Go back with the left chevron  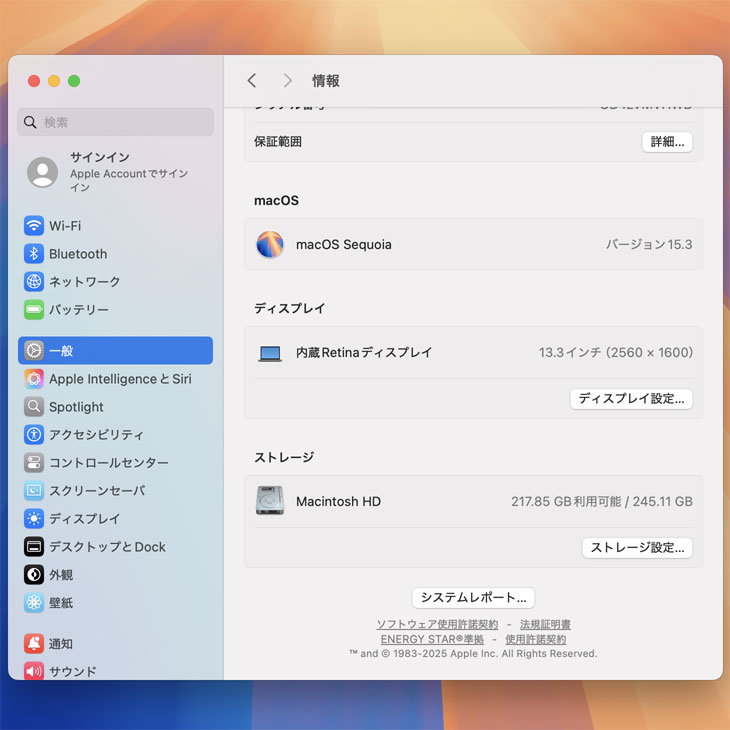[x=252, y=81]
